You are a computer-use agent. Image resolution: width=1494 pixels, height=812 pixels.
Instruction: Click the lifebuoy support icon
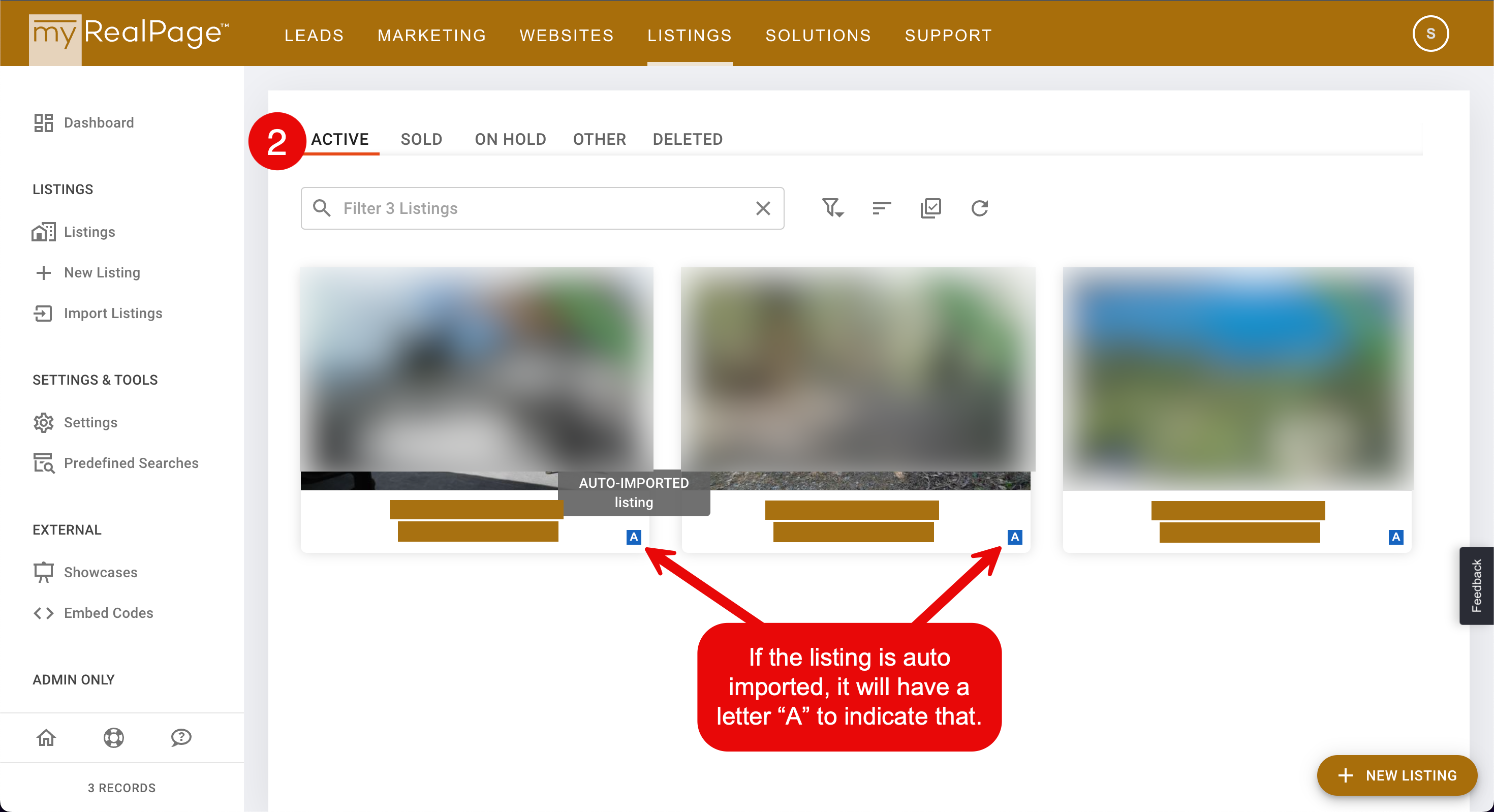[114, 738]
